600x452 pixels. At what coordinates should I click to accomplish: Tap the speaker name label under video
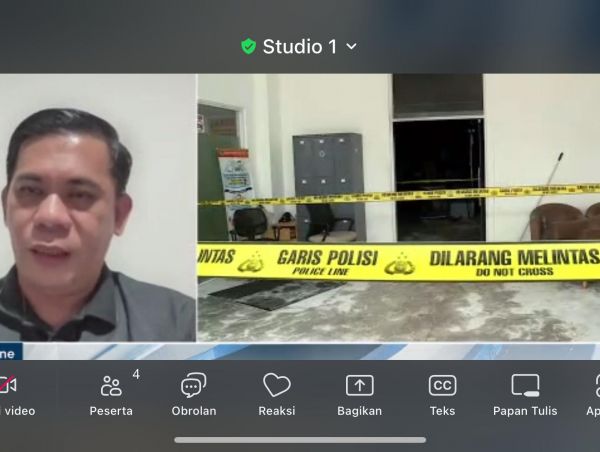point(10,351)
